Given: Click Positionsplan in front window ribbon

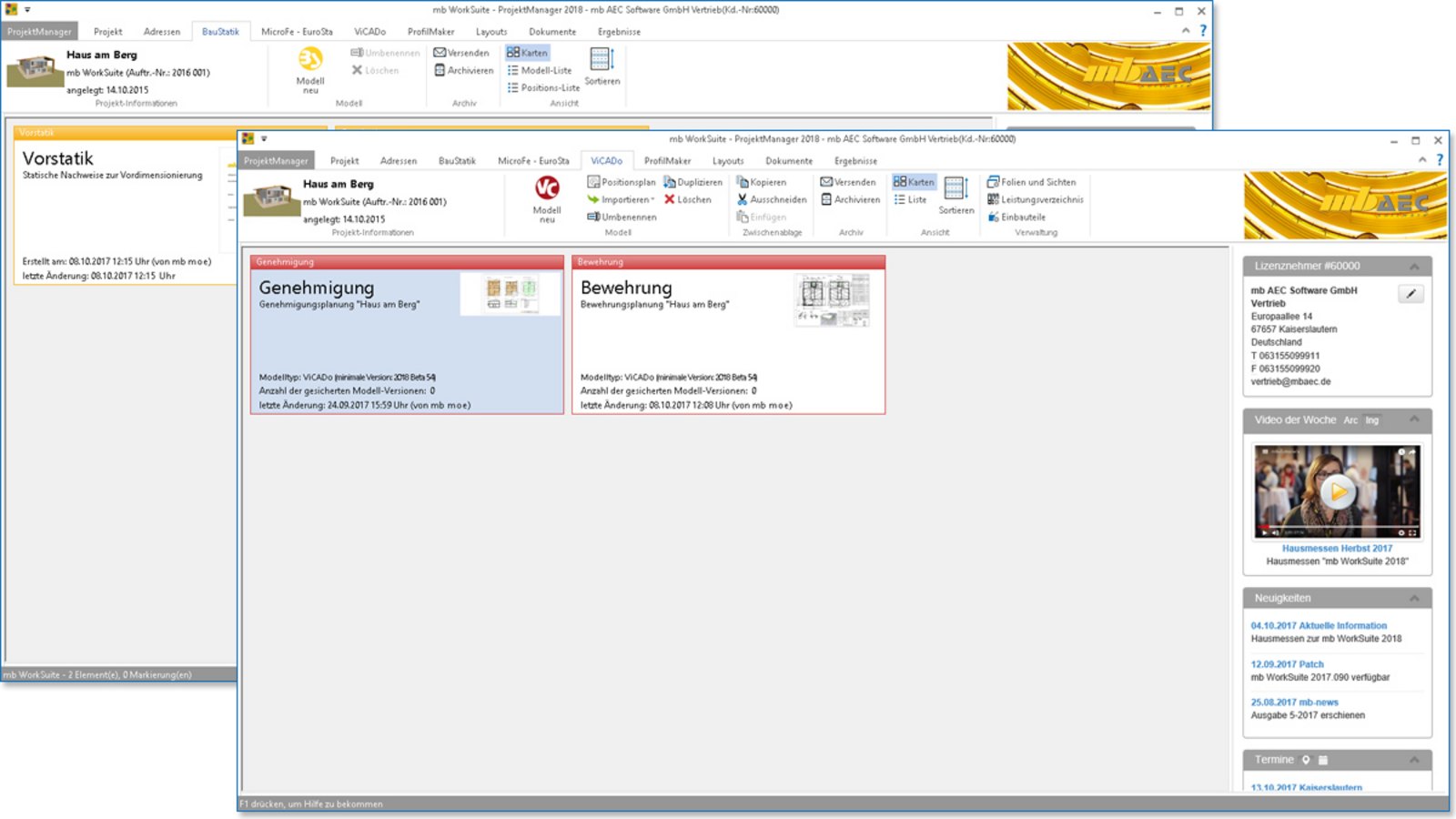Looking at the screenshot, I should tap(622, 182).
